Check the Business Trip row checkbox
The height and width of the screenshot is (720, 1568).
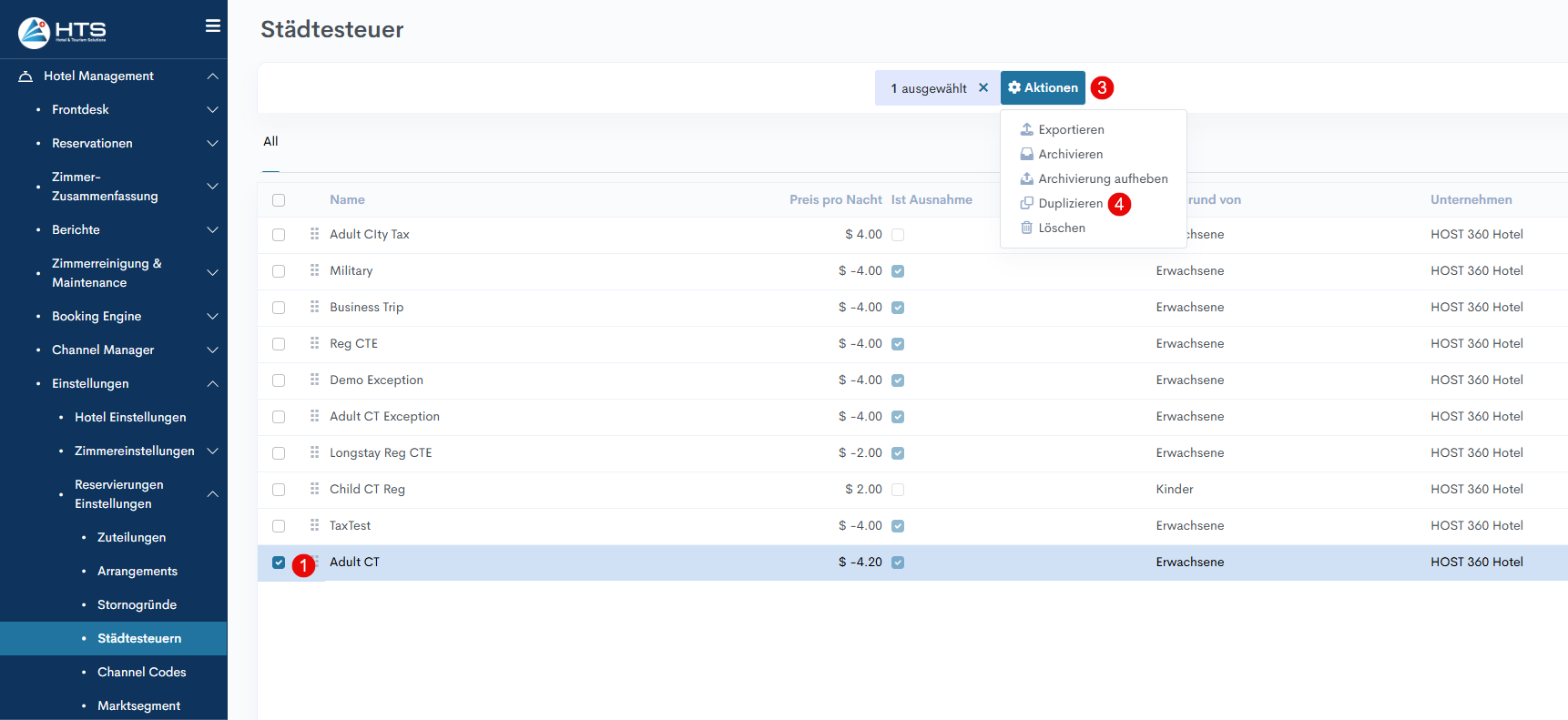(x=279, y=308)
